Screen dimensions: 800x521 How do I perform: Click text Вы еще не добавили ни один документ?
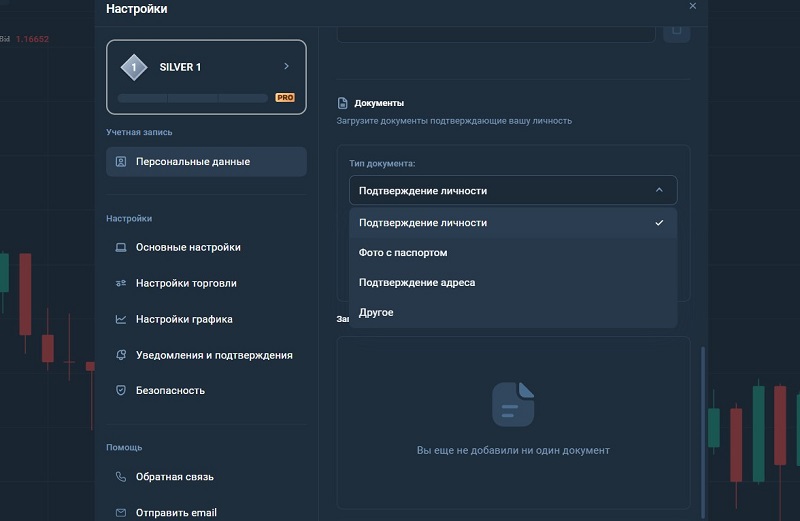point(513,451)
